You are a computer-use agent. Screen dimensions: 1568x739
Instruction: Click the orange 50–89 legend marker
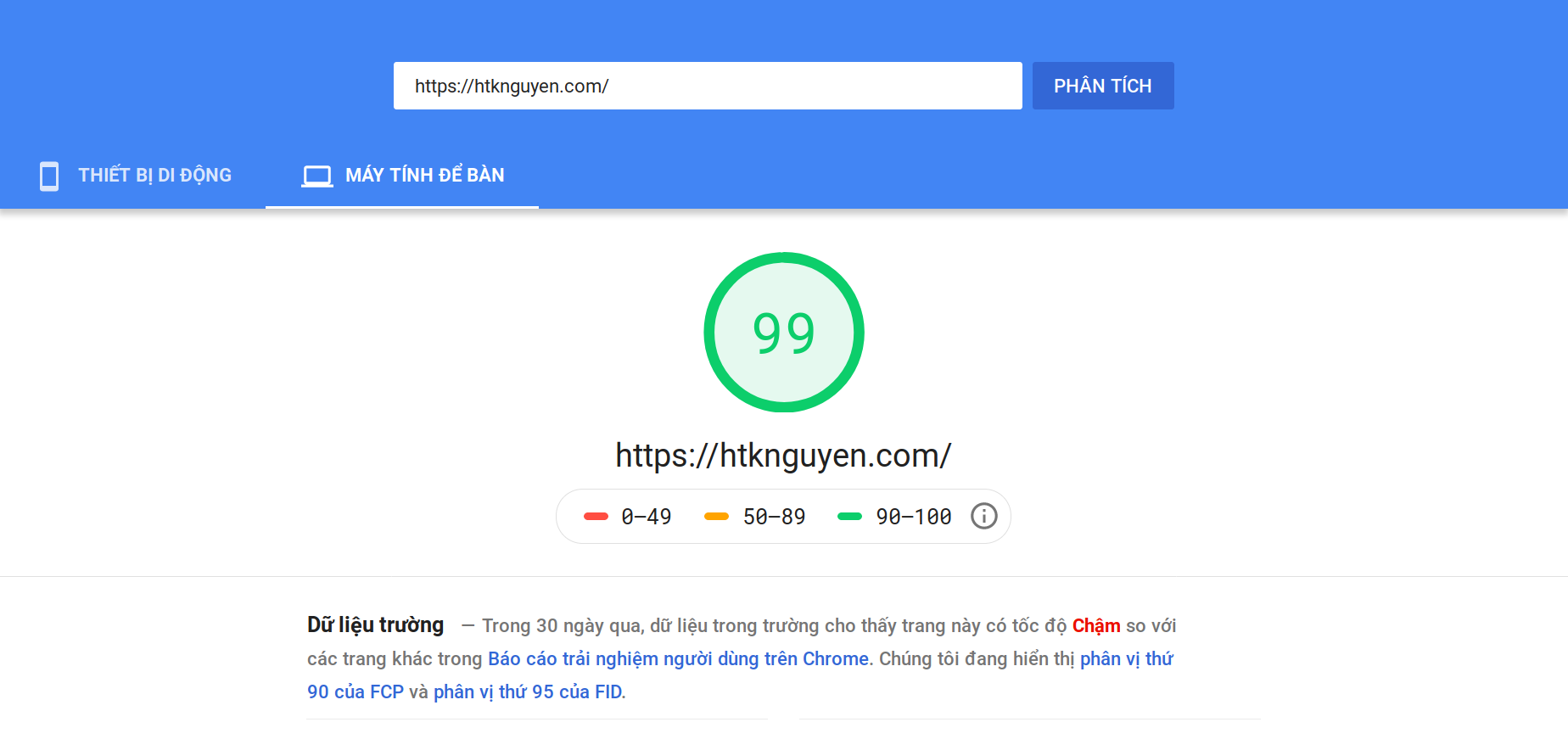pyautogui.click(x=716, y=516)
